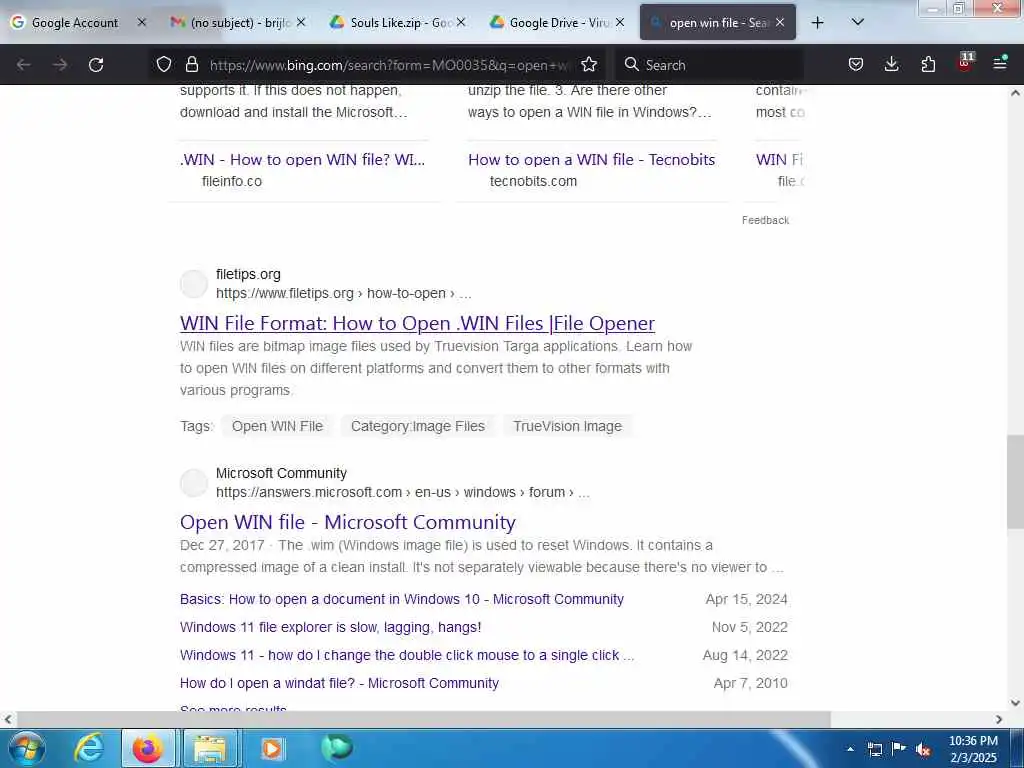Click the tecnobits.com source text
The height and width of the screenshot is (768, 1024).
pos(534,181)
